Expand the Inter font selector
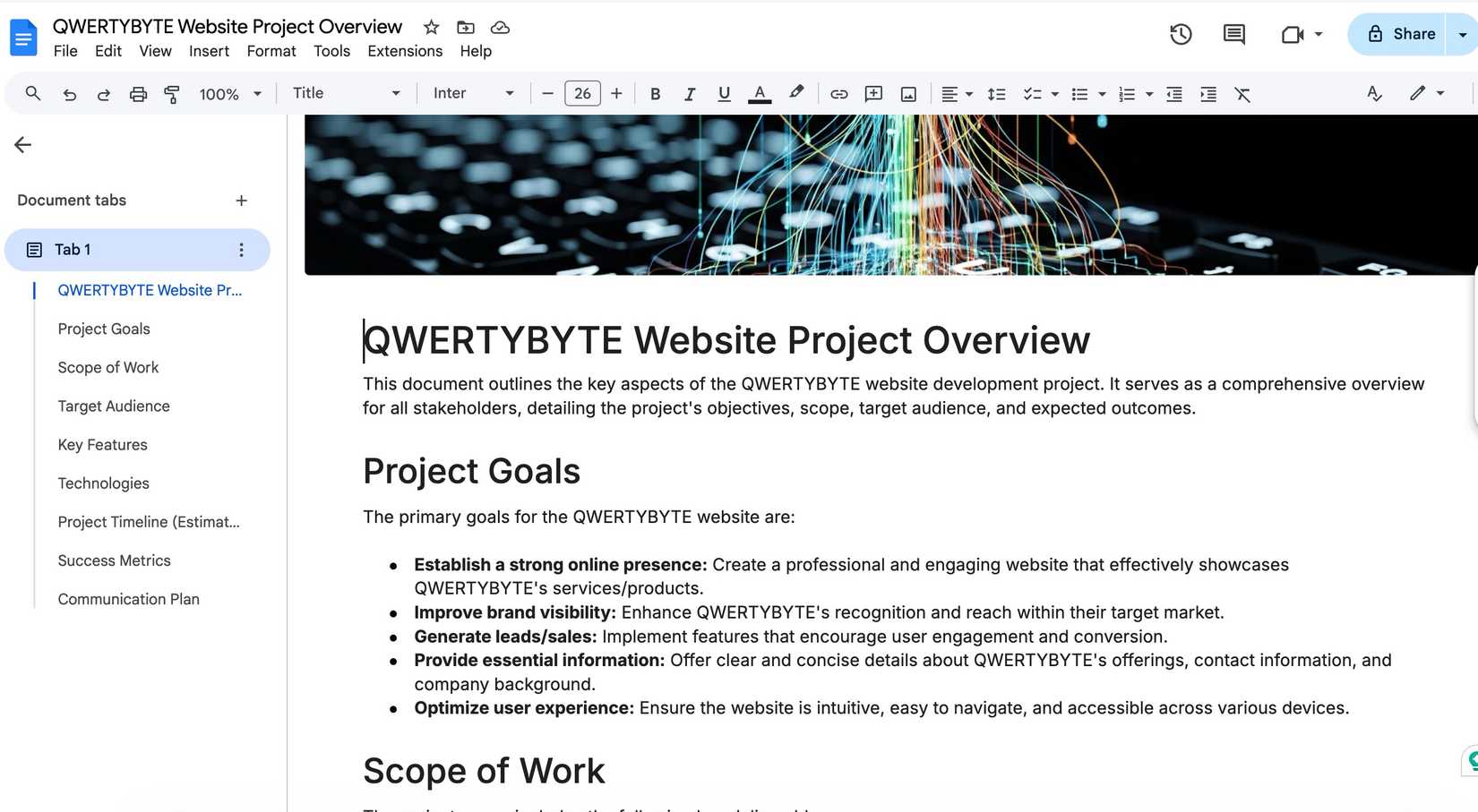This screenshot has height=812, width=1478. click(x=473, y=93)
